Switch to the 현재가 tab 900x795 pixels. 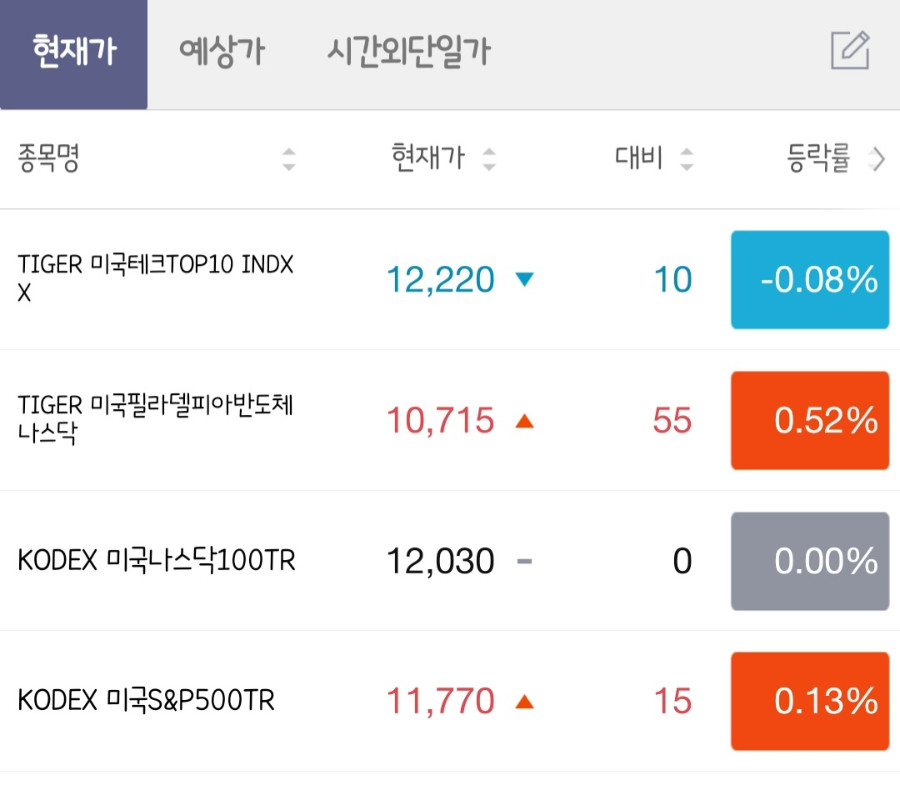73,55
